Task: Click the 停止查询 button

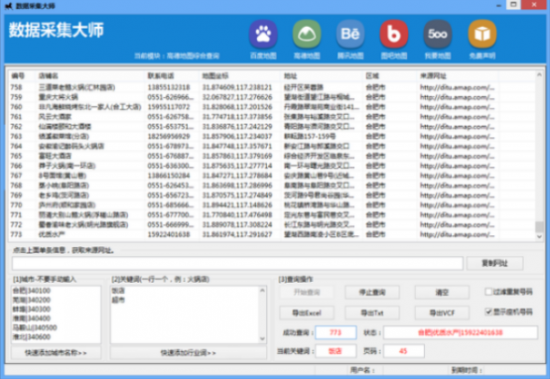Action: click(372, 292)
